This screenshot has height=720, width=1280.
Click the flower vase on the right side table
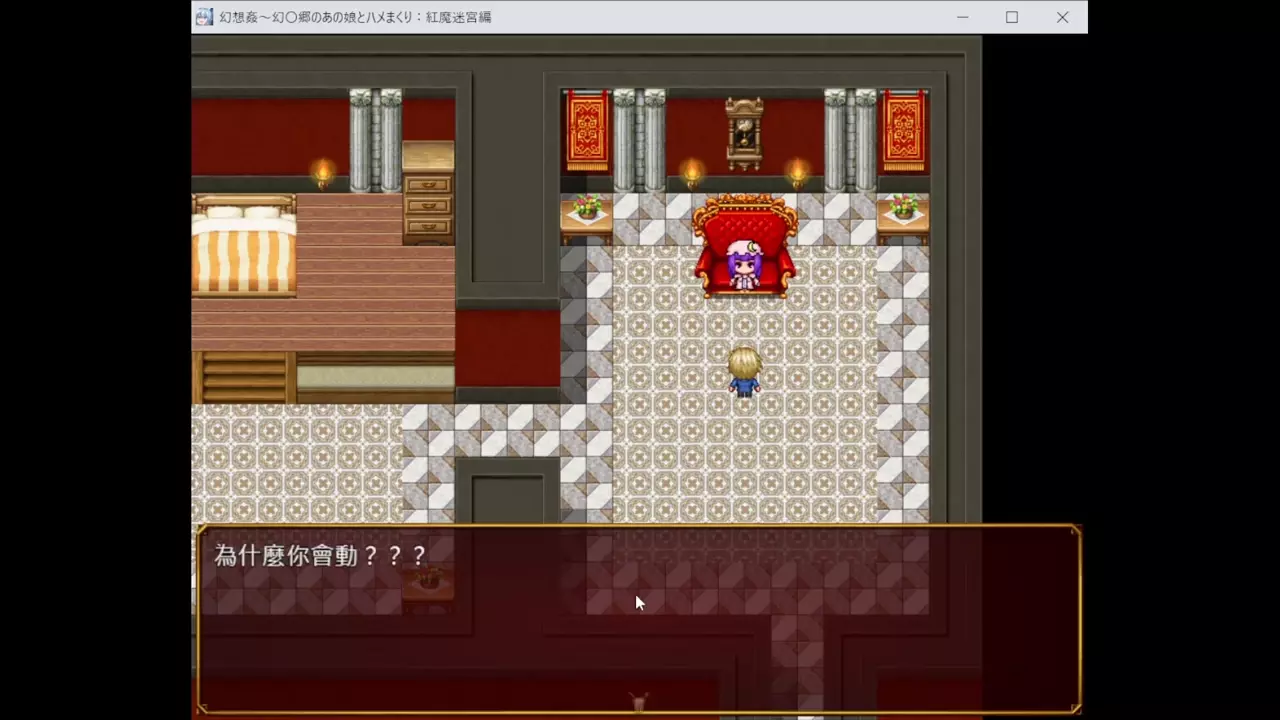pyautogui.click(x=903, y=207)
